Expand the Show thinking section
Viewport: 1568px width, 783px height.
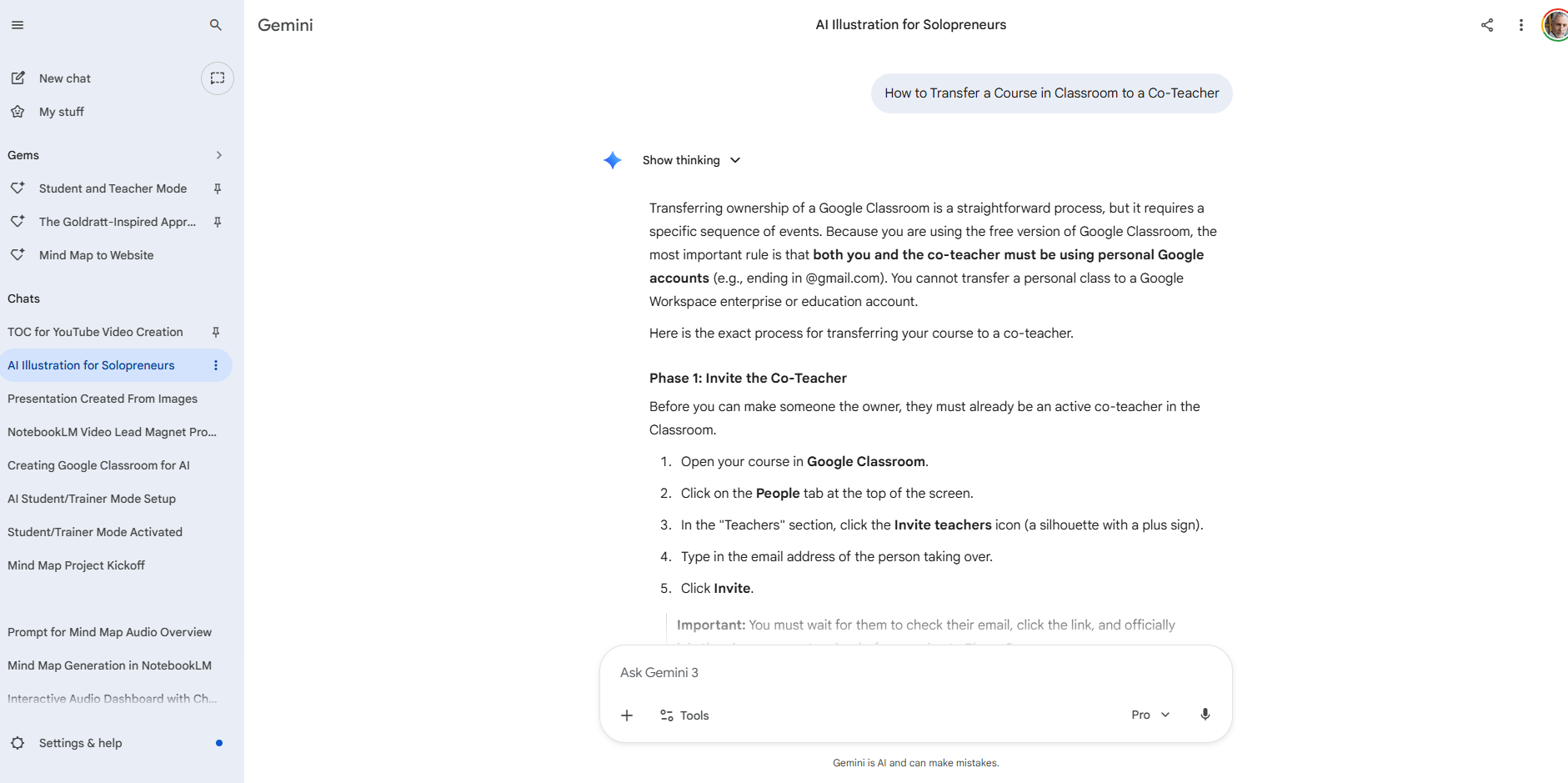(x=691, y=160)
